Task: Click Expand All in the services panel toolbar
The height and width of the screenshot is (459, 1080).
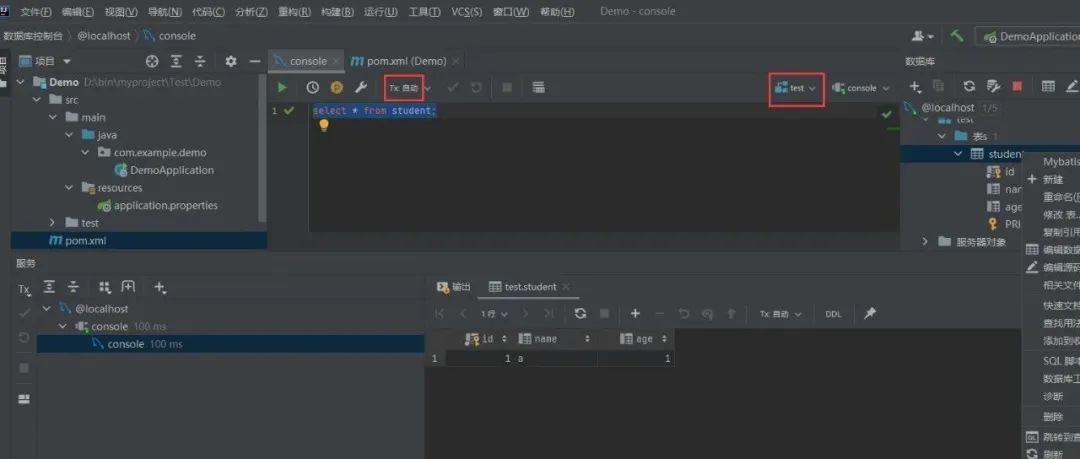Action: pos(49,287)
